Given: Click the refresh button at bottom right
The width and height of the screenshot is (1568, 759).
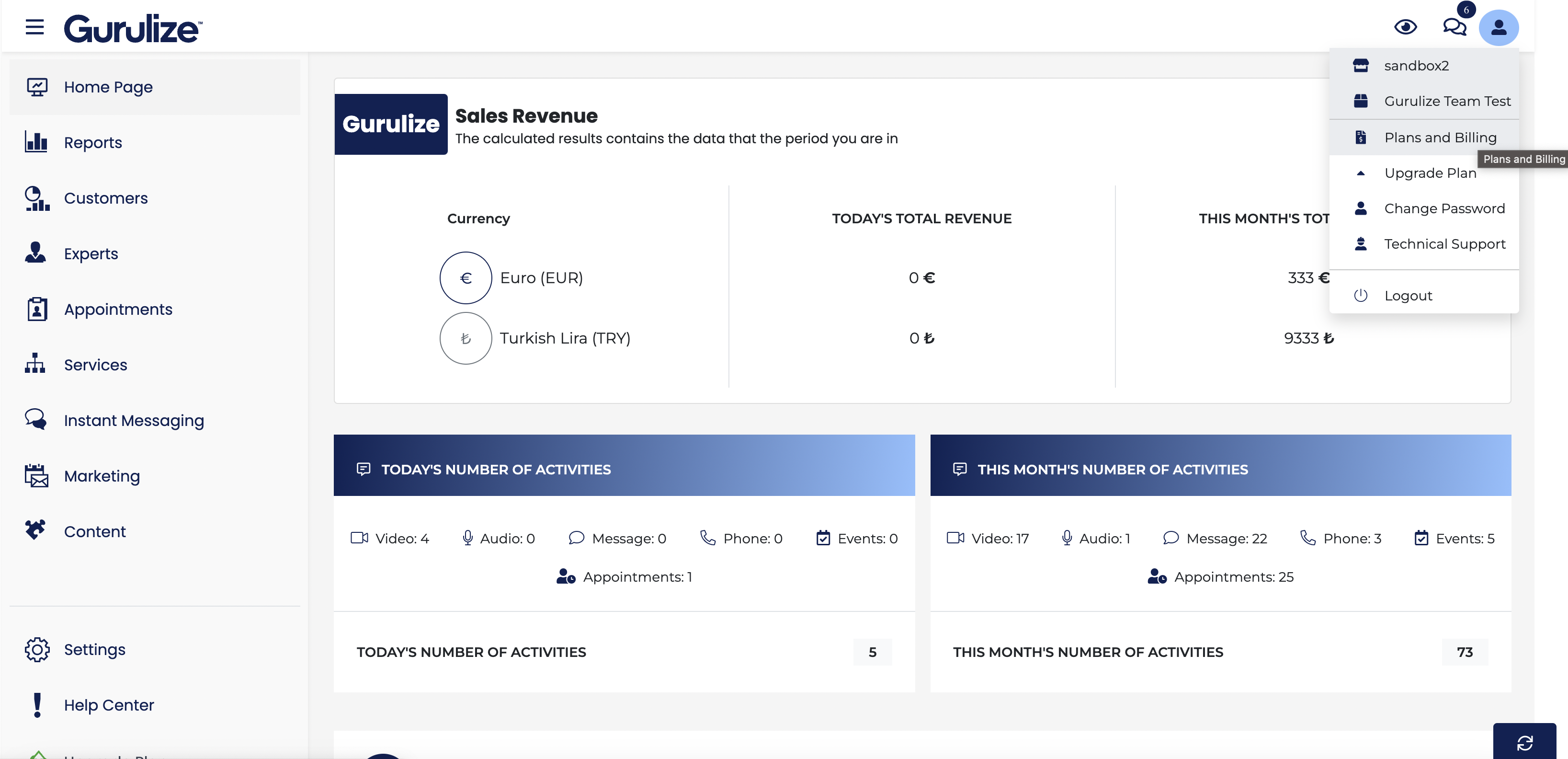Looking at the screenshot, I should click(x=1524, y=743).
